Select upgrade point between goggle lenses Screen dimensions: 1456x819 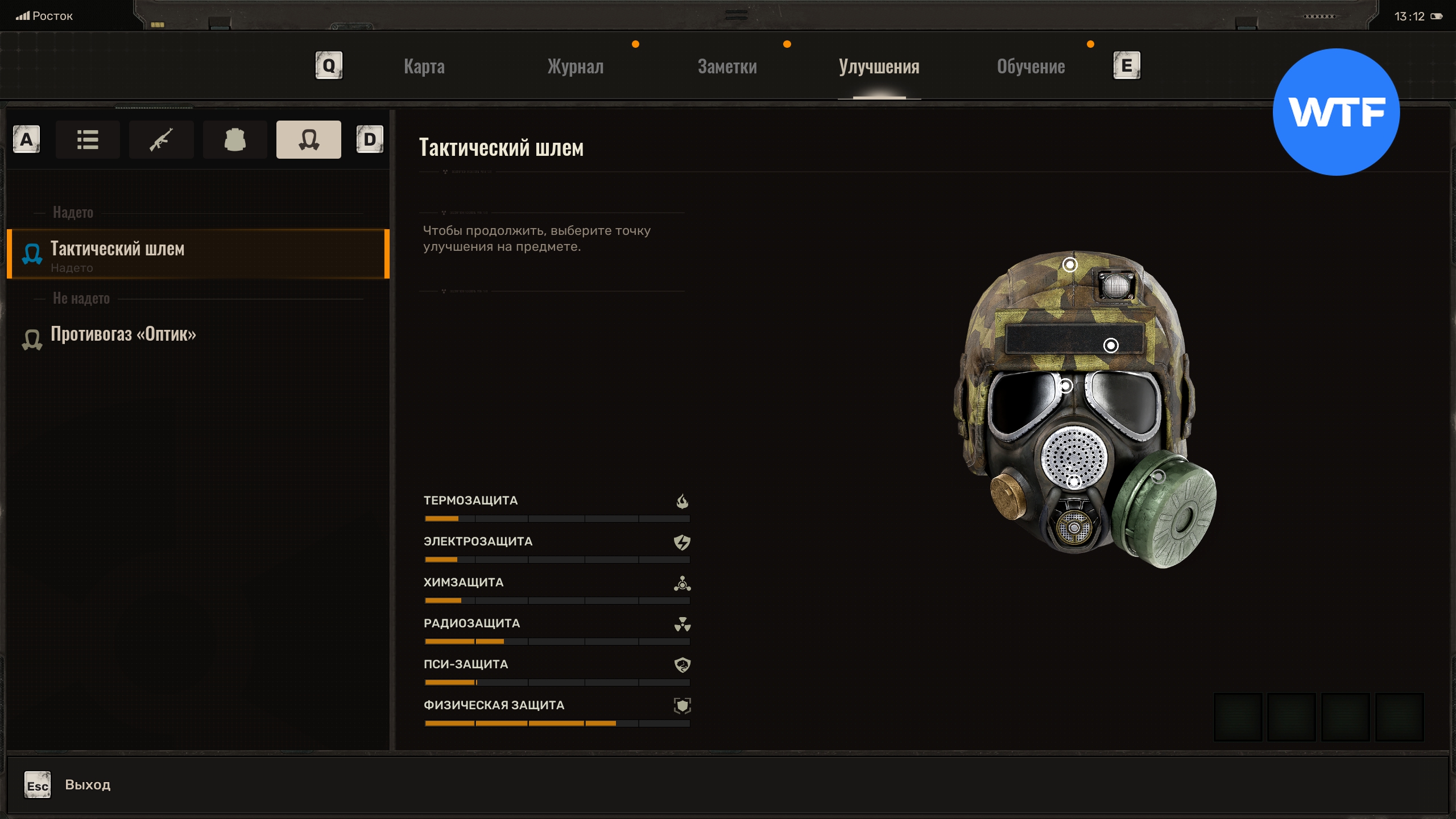tap(1066, 386)
